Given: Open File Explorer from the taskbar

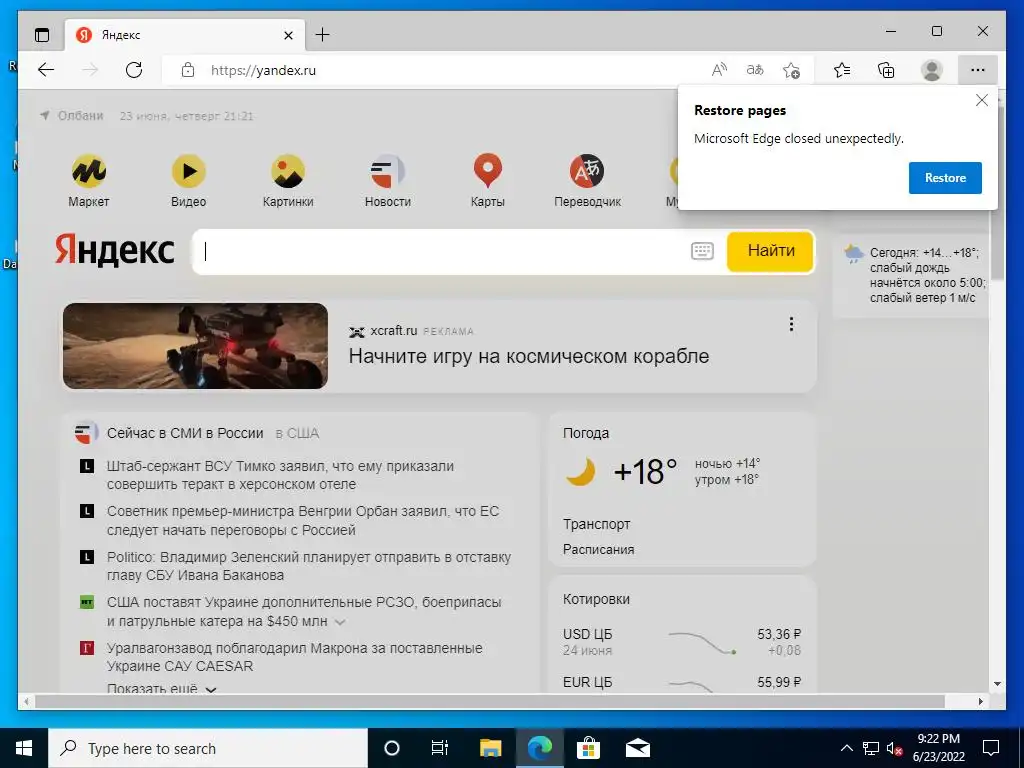Looking at the screenshot, I should click(x=490, y=748).
